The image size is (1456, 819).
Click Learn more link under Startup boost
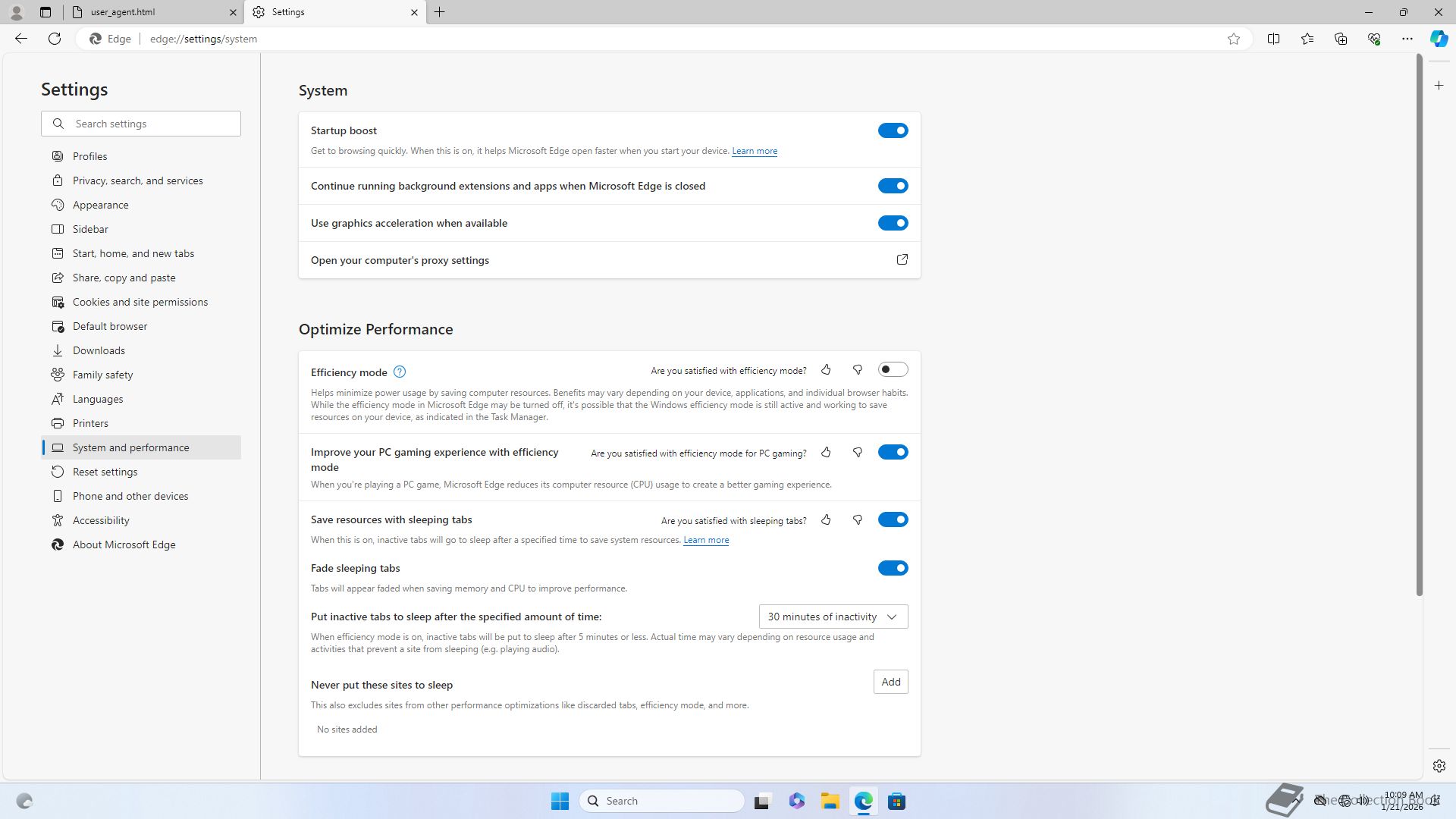754,151
